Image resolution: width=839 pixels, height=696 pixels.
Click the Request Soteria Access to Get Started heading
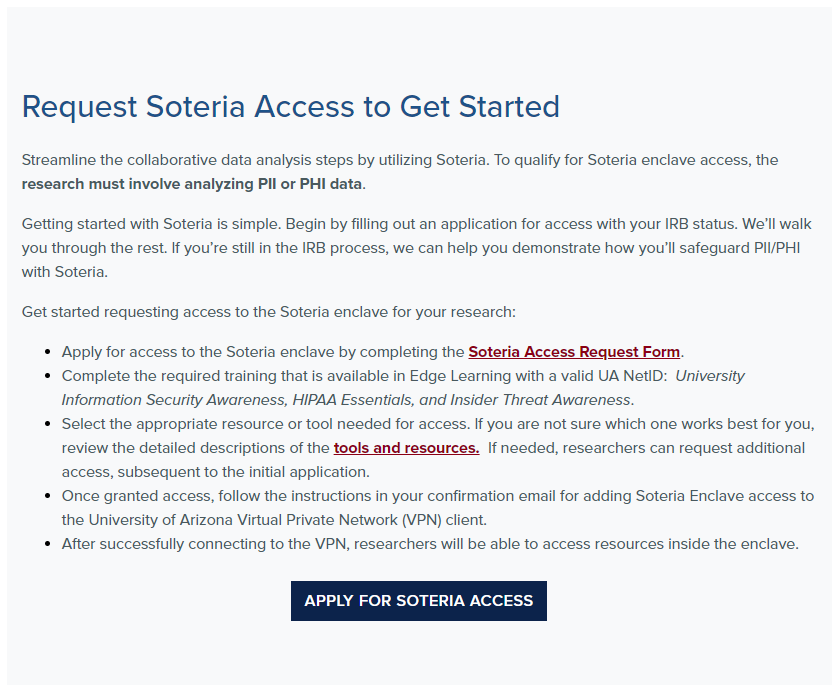coord(291,106)
